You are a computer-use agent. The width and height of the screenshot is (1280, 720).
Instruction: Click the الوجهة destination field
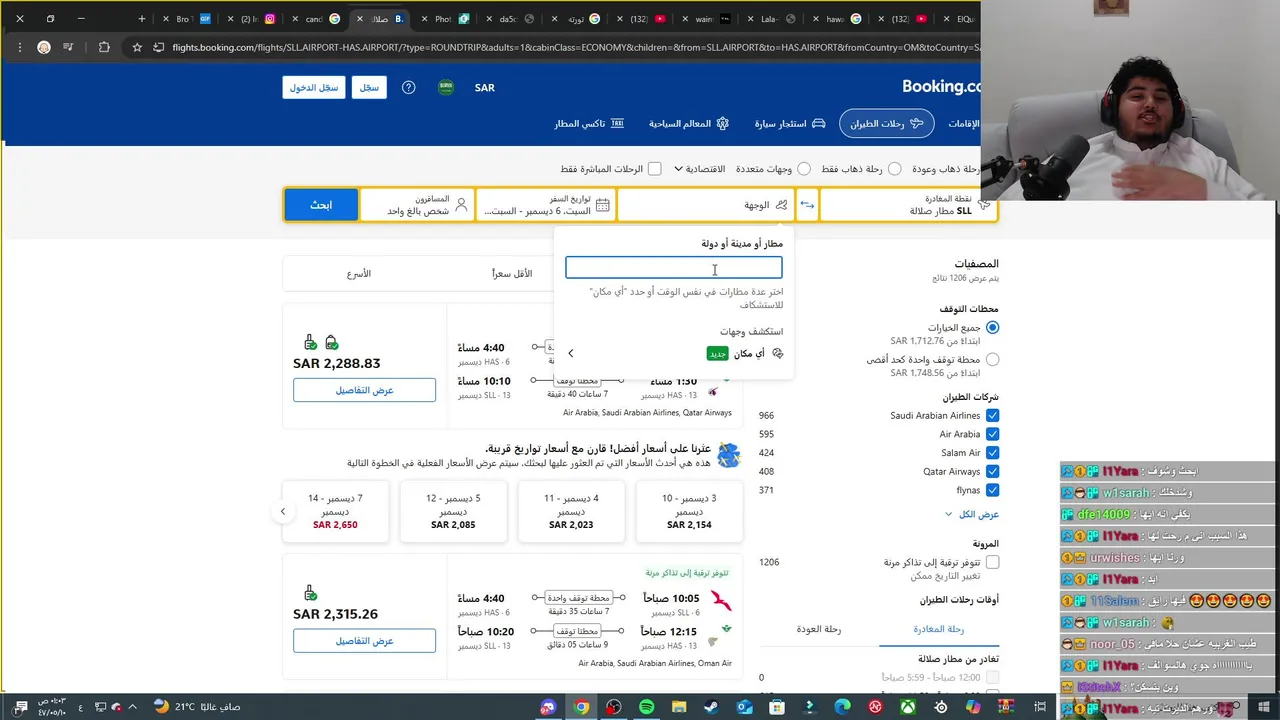tap(706, 204)
